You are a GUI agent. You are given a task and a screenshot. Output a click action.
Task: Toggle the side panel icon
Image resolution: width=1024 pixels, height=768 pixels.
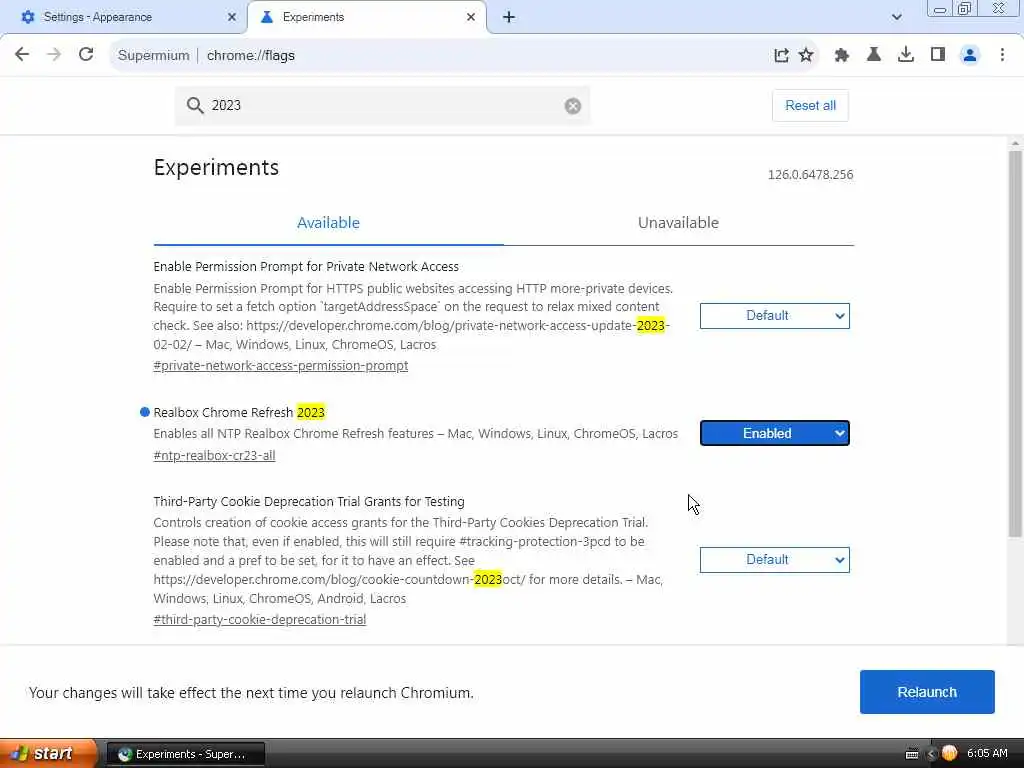[938, 55]
